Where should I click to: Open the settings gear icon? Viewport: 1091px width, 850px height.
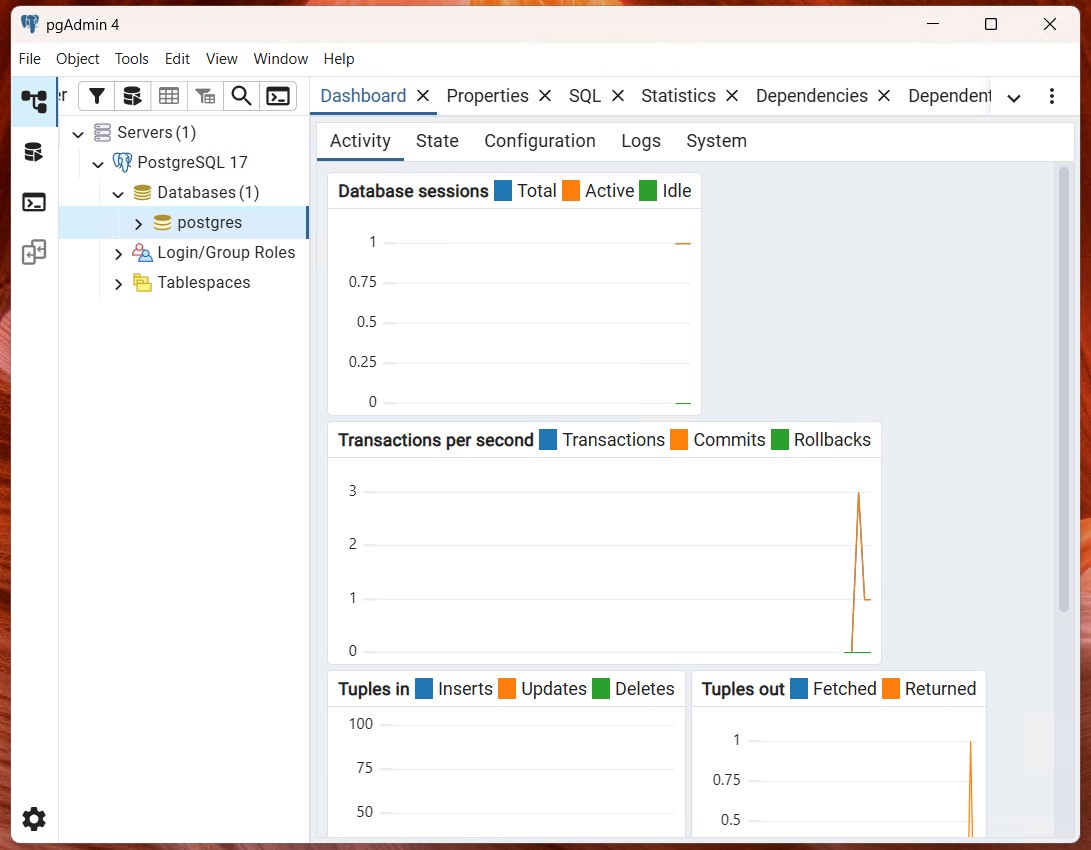point(33,819)
